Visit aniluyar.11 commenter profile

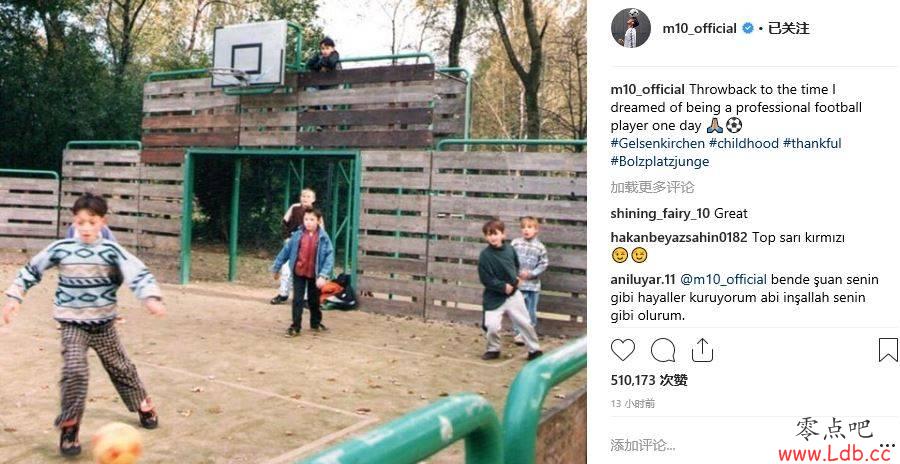(x=643, y=280)
